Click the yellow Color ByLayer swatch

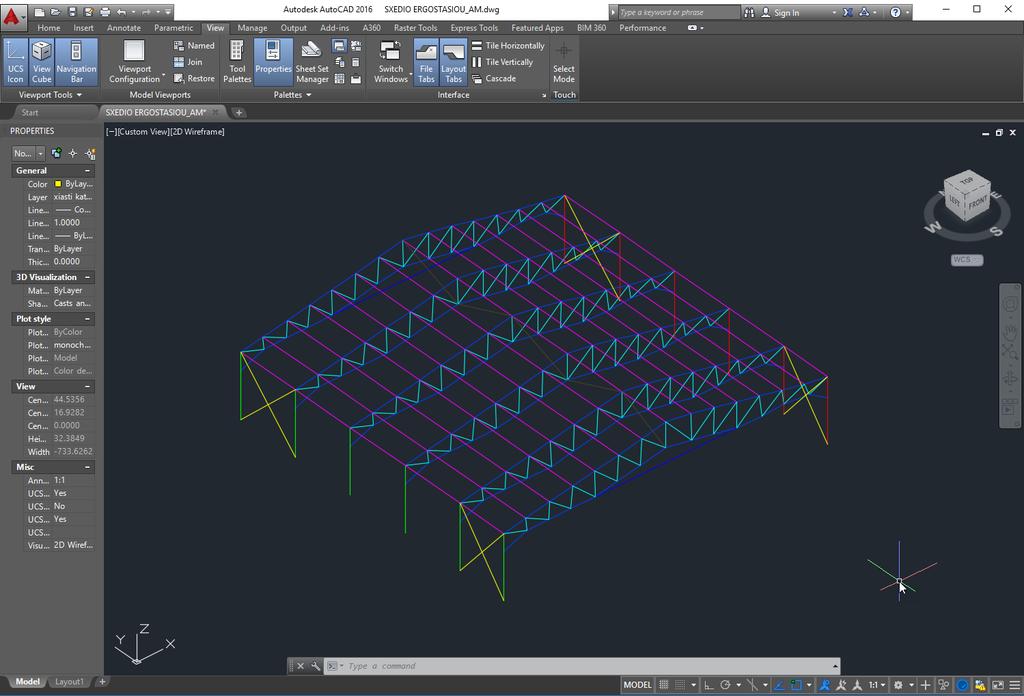[x=58, y=184]
